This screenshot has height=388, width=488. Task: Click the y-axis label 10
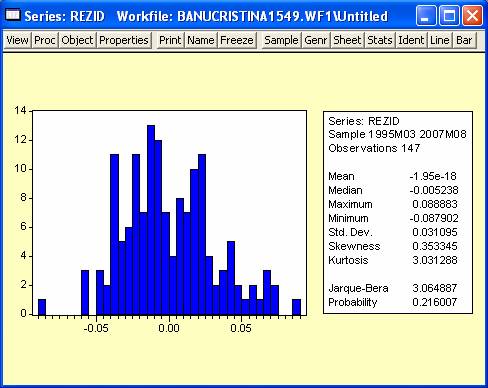point(20,169)
